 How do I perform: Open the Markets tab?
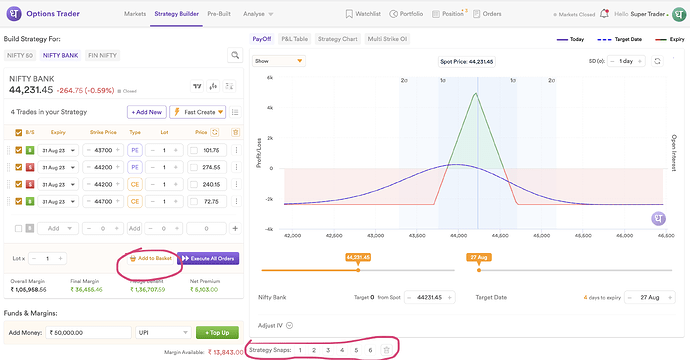point(135,14)
